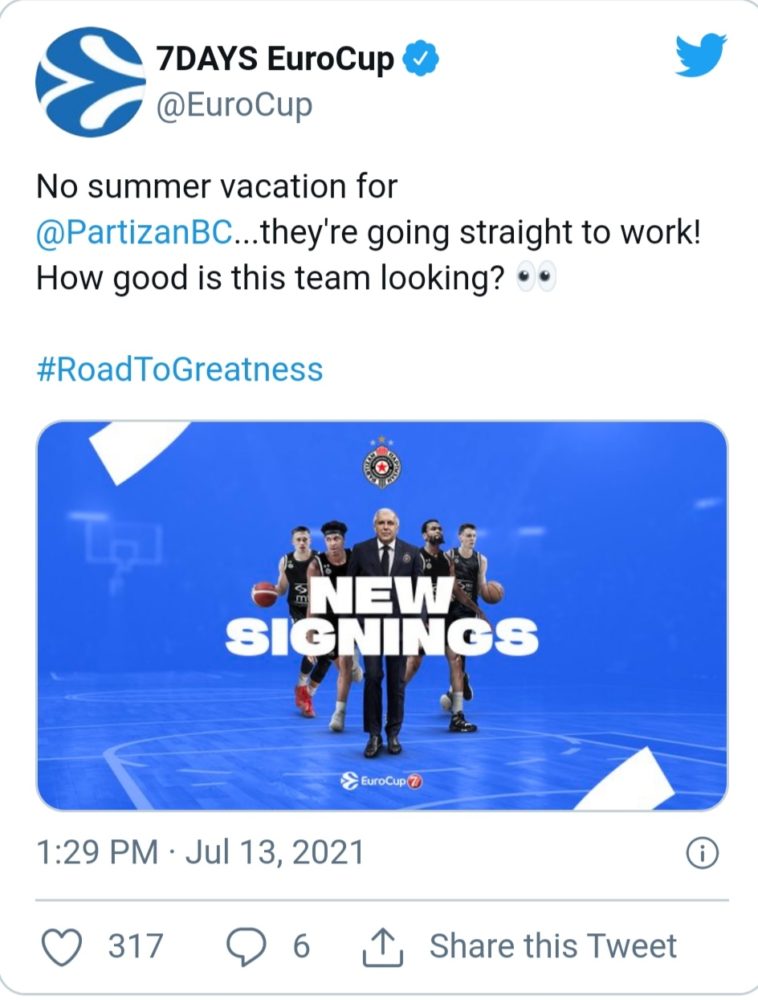Click the 6 replies count

[301, 946]
